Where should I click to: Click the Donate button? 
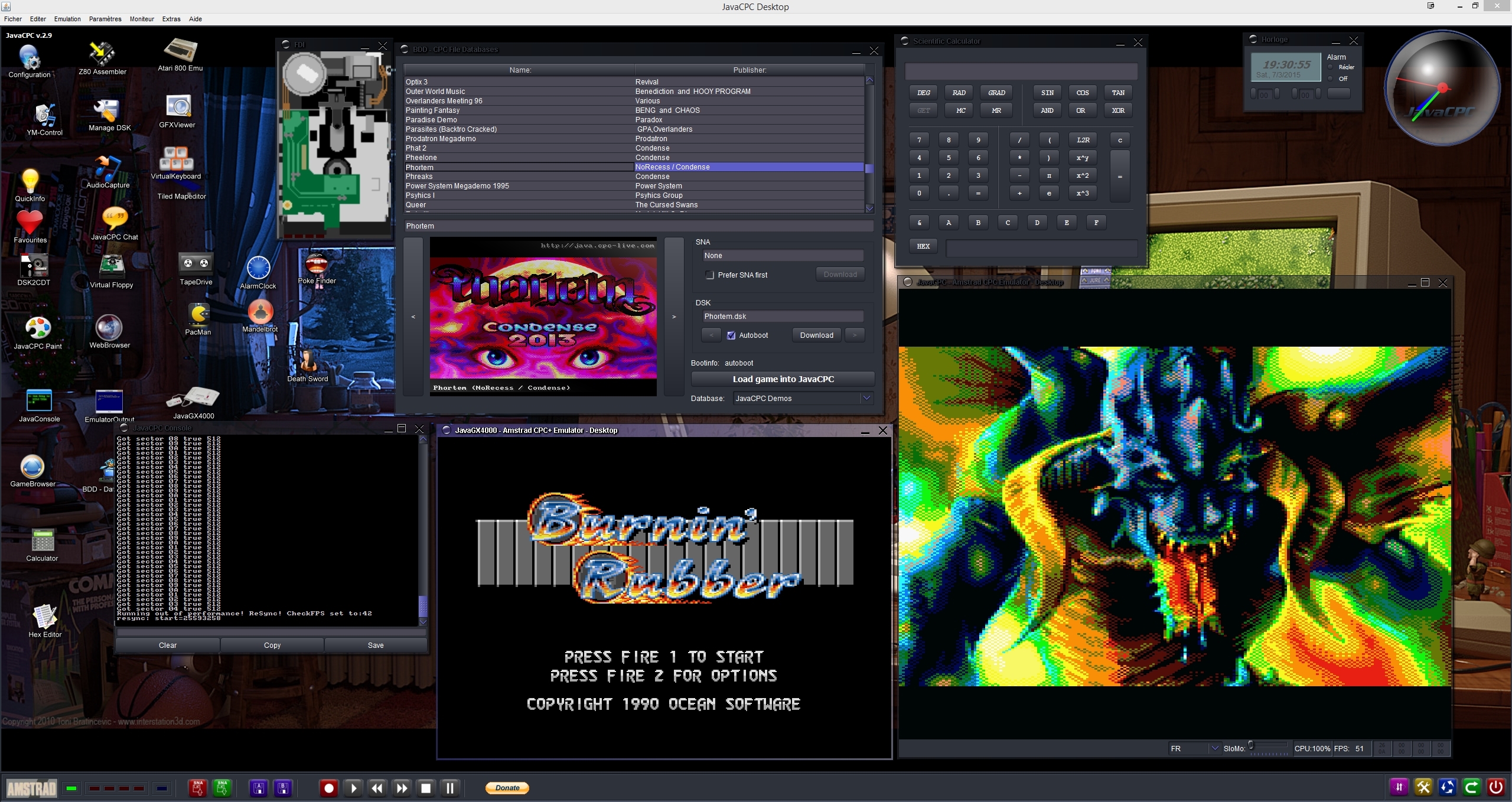pyautogui.click(x=507, y=788)
